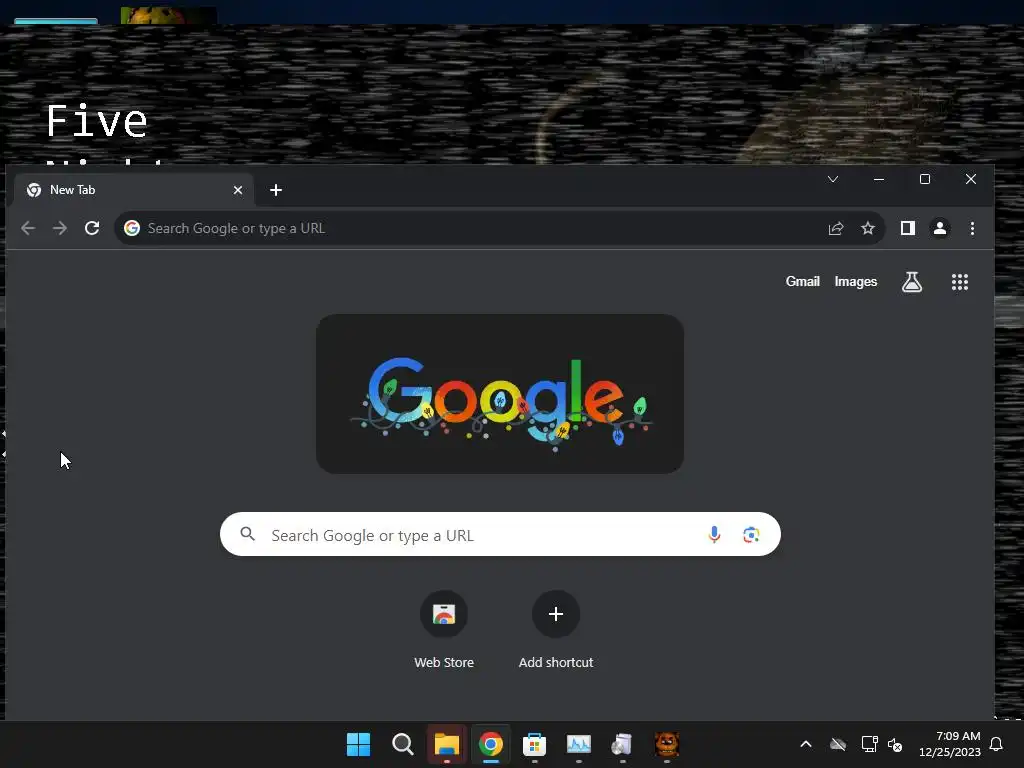Open File Explorer from the taskbar
This screenshot has width=1024, height=768.
point(447,744)
